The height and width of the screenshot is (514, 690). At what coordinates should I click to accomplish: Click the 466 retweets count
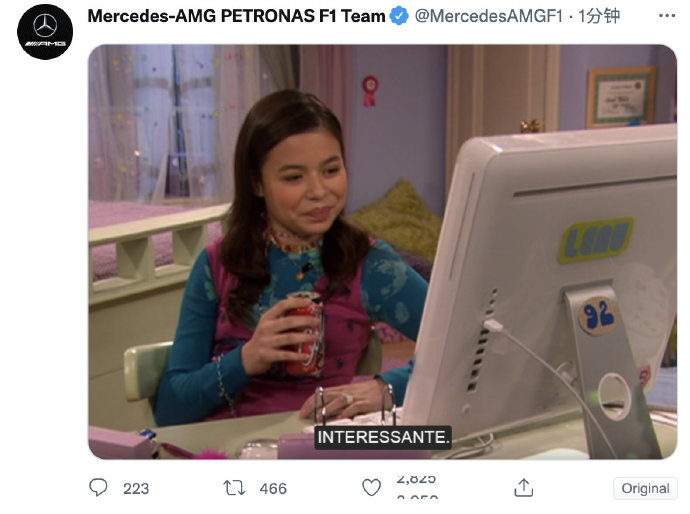pyautogui.click(x=273, y=488)
